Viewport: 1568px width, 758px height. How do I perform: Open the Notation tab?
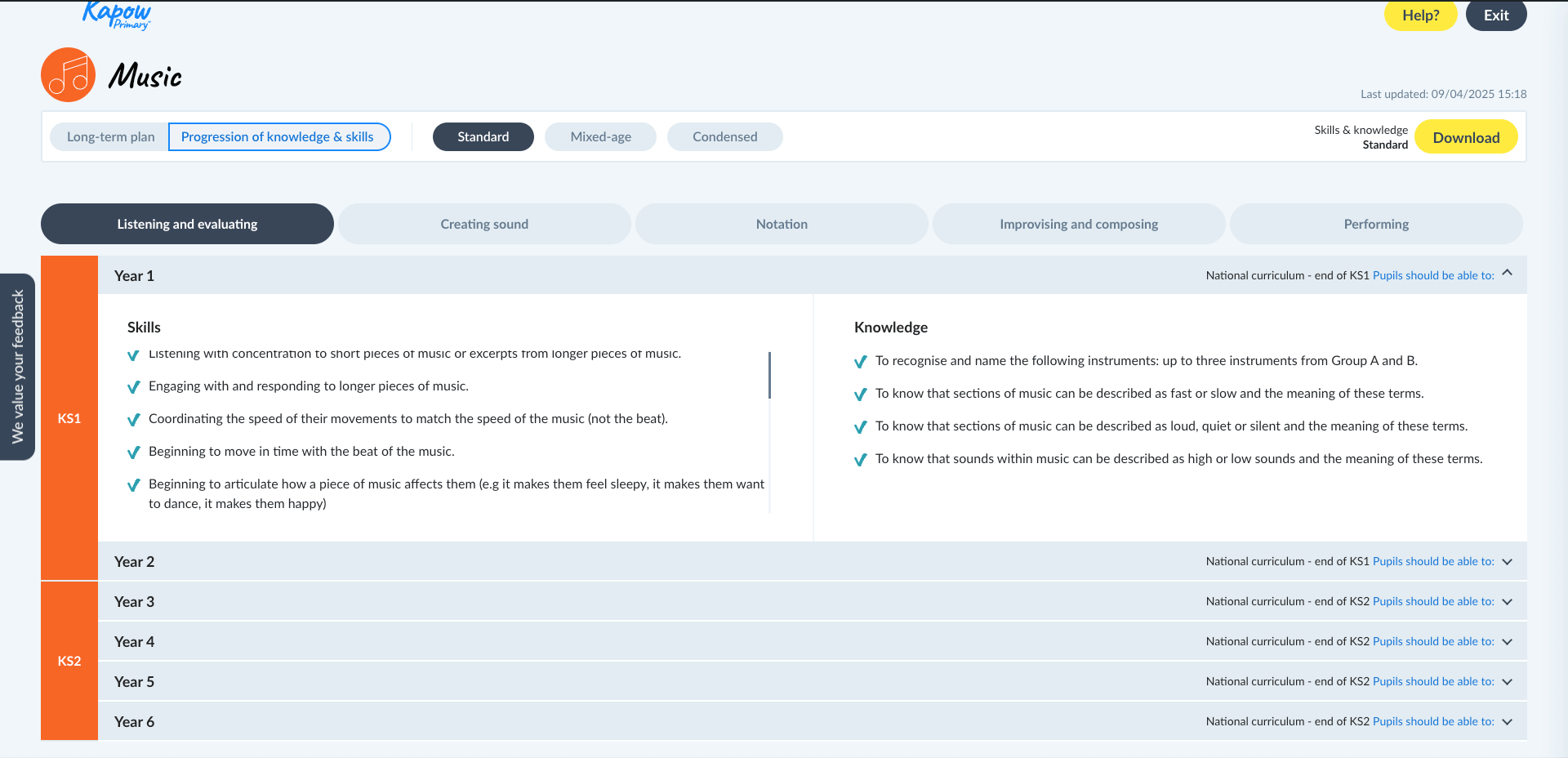(782, 224)
